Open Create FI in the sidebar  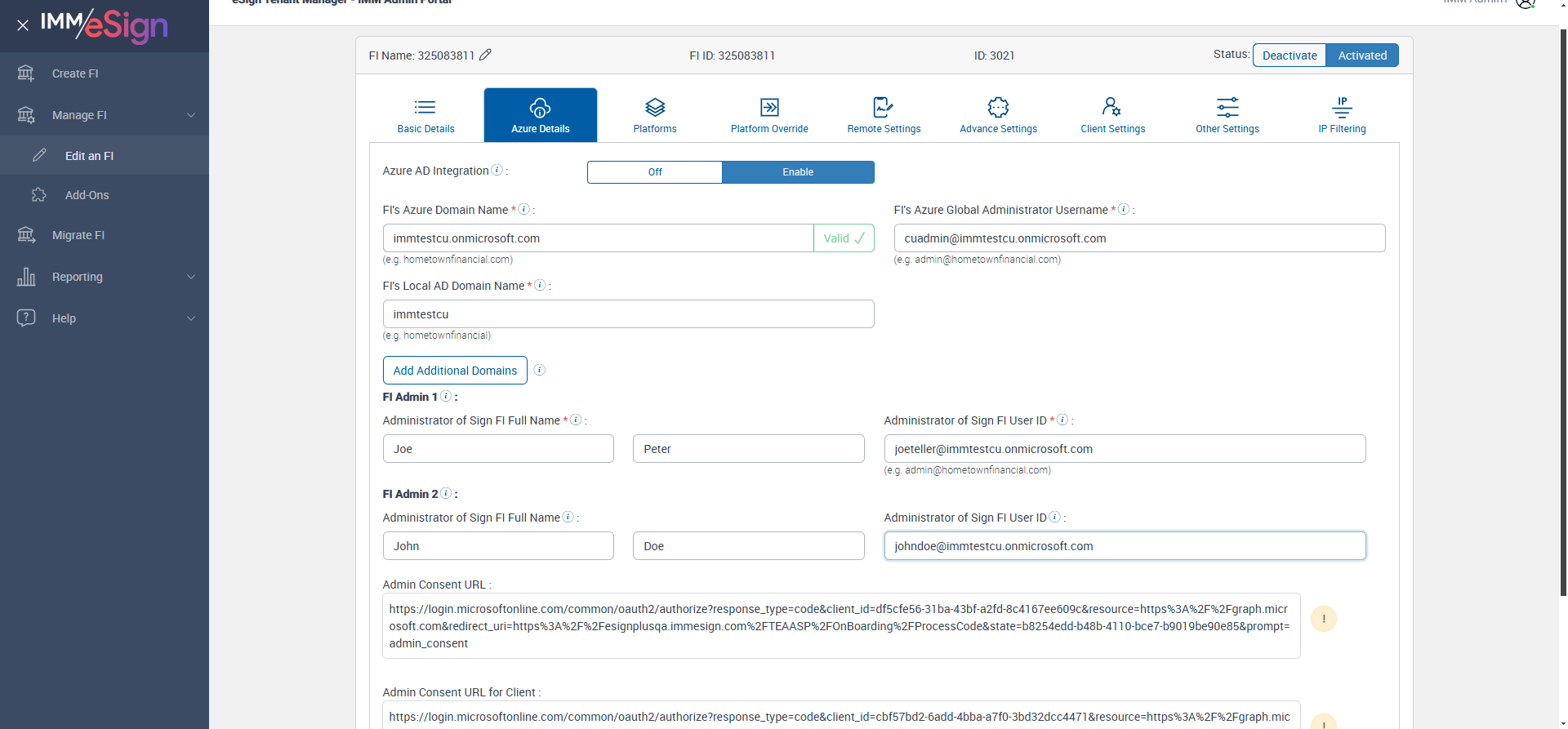[x=105, y=73]
